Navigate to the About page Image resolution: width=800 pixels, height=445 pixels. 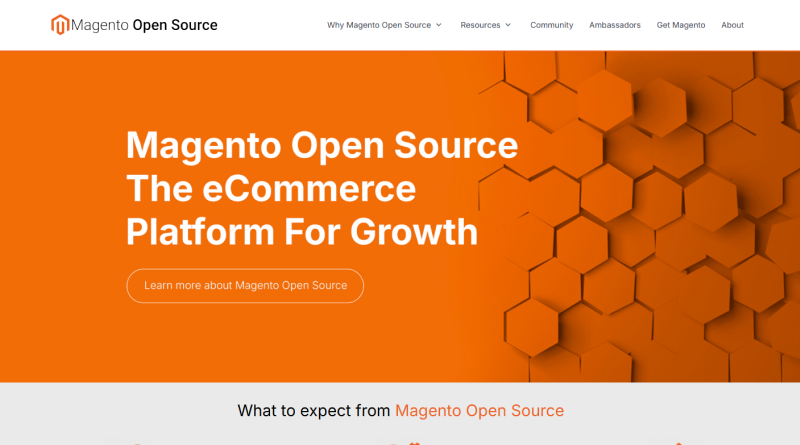[732, 25]
